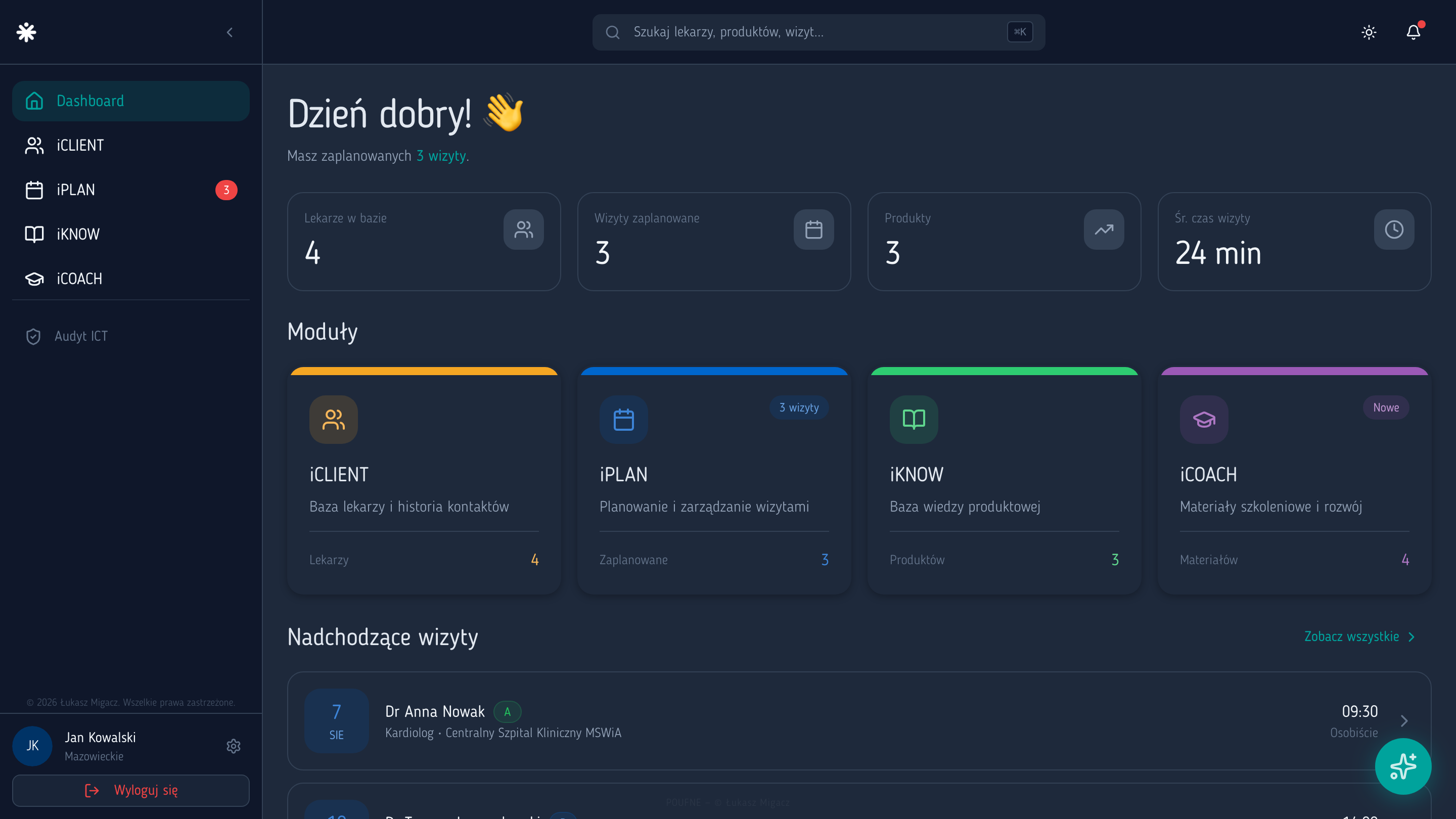Open the Dashboard menu item

[x=130, y=101]
